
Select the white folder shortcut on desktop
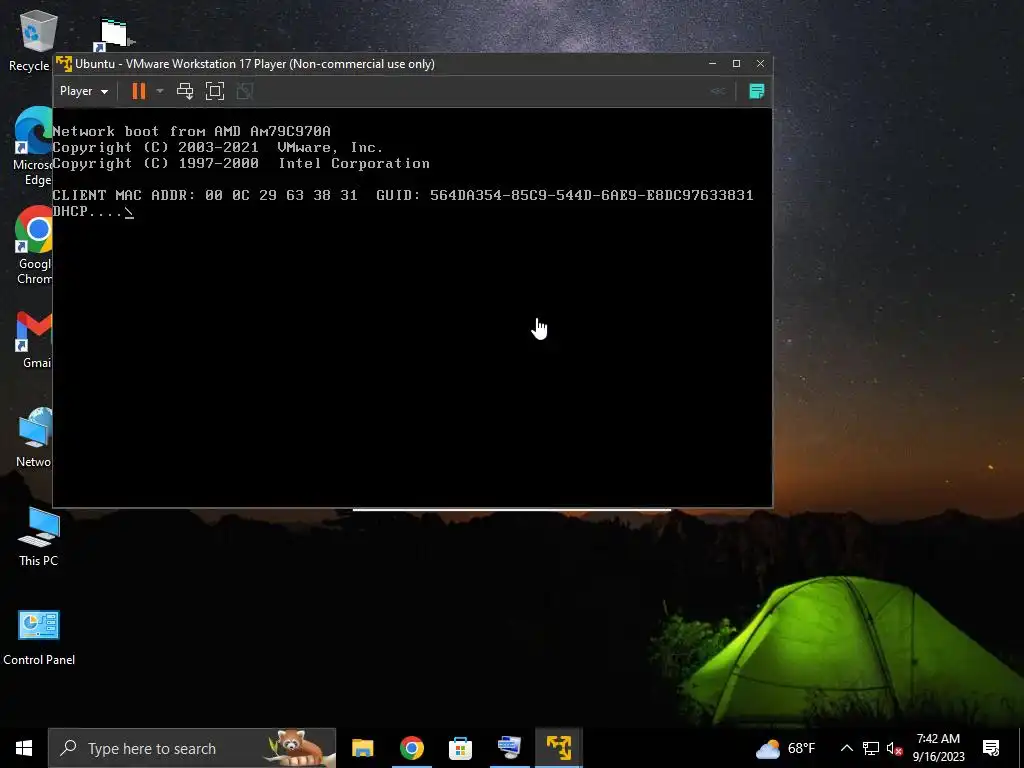[114, 35]
